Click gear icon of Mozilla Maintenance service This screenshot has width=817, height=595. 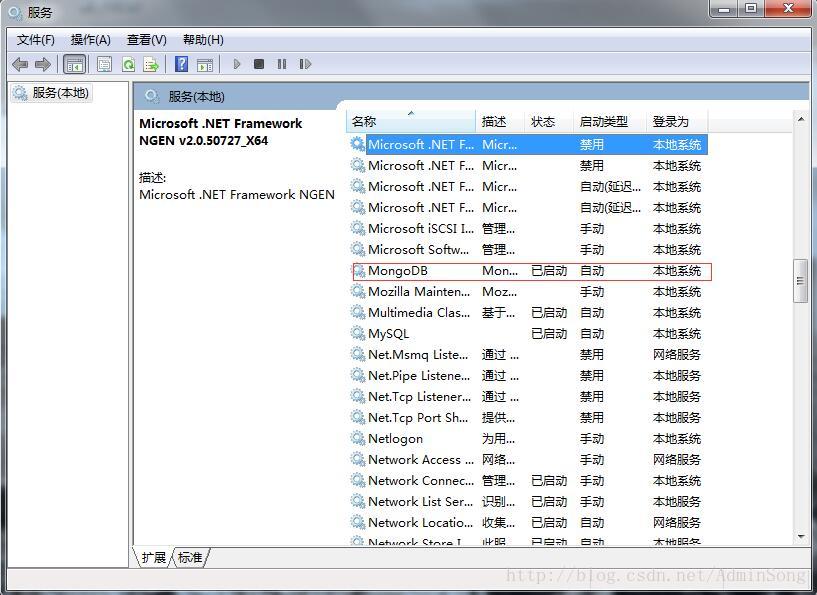tap(358, 291)
